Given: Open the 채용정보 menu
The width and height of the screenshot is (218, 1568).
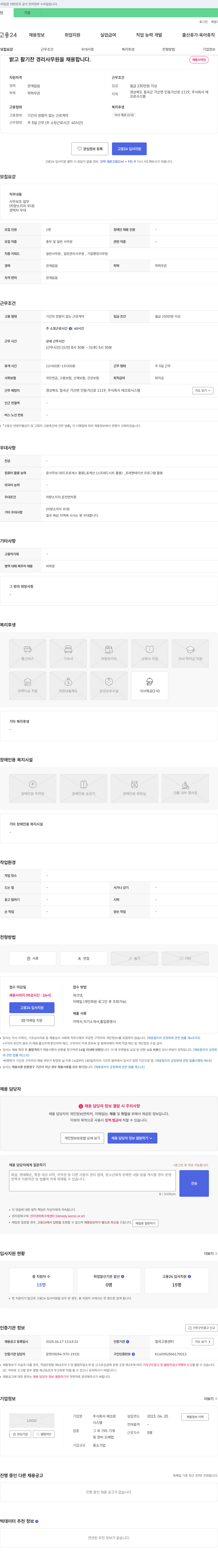Looking at the screenshot, I should (37, 35).
